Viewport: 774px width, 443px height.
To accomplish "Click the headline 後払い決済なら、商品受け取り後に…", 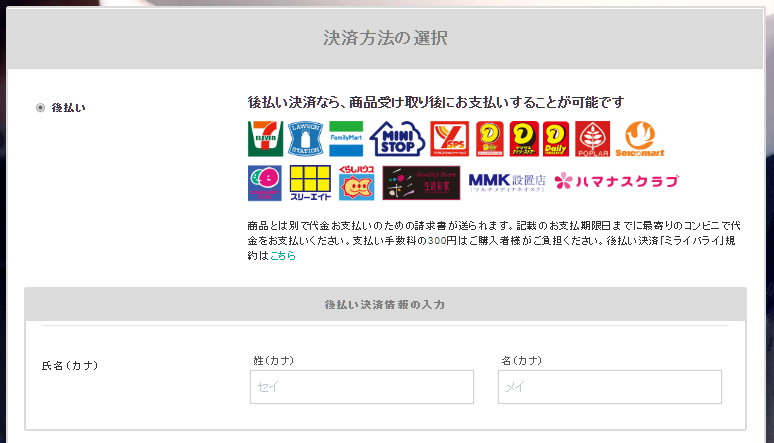I will click(x=436, y=102).
